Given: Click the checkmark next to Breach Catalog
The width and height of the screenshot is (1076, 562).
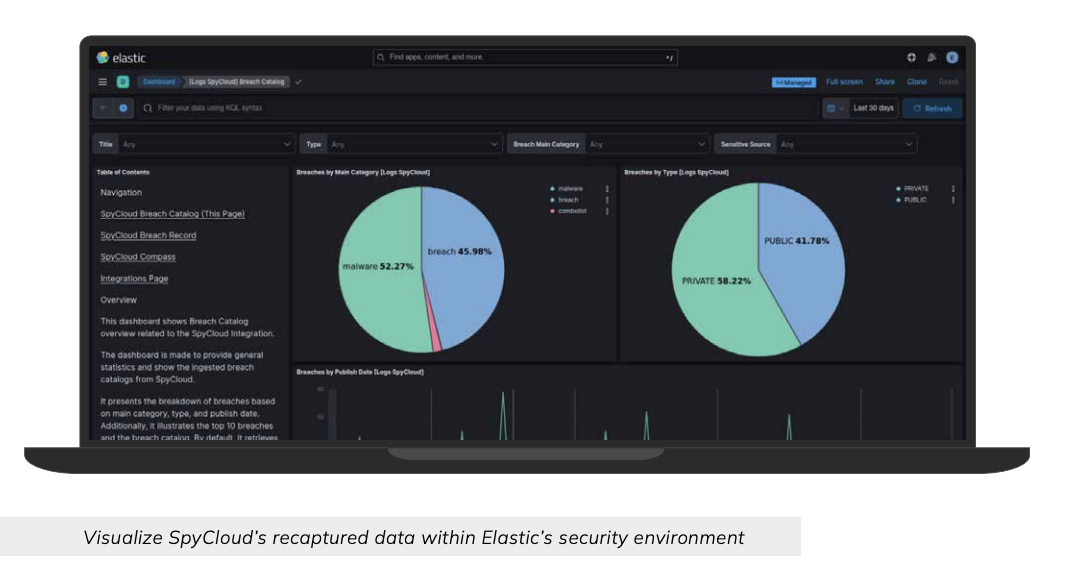Looking at the screenshot, I should 299,82.
